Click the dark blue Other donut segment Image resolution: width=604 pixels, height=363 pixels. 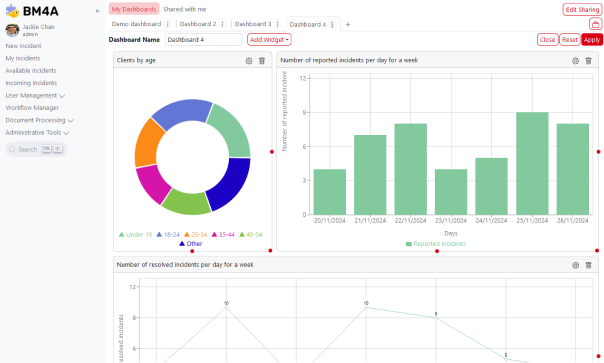231,183
